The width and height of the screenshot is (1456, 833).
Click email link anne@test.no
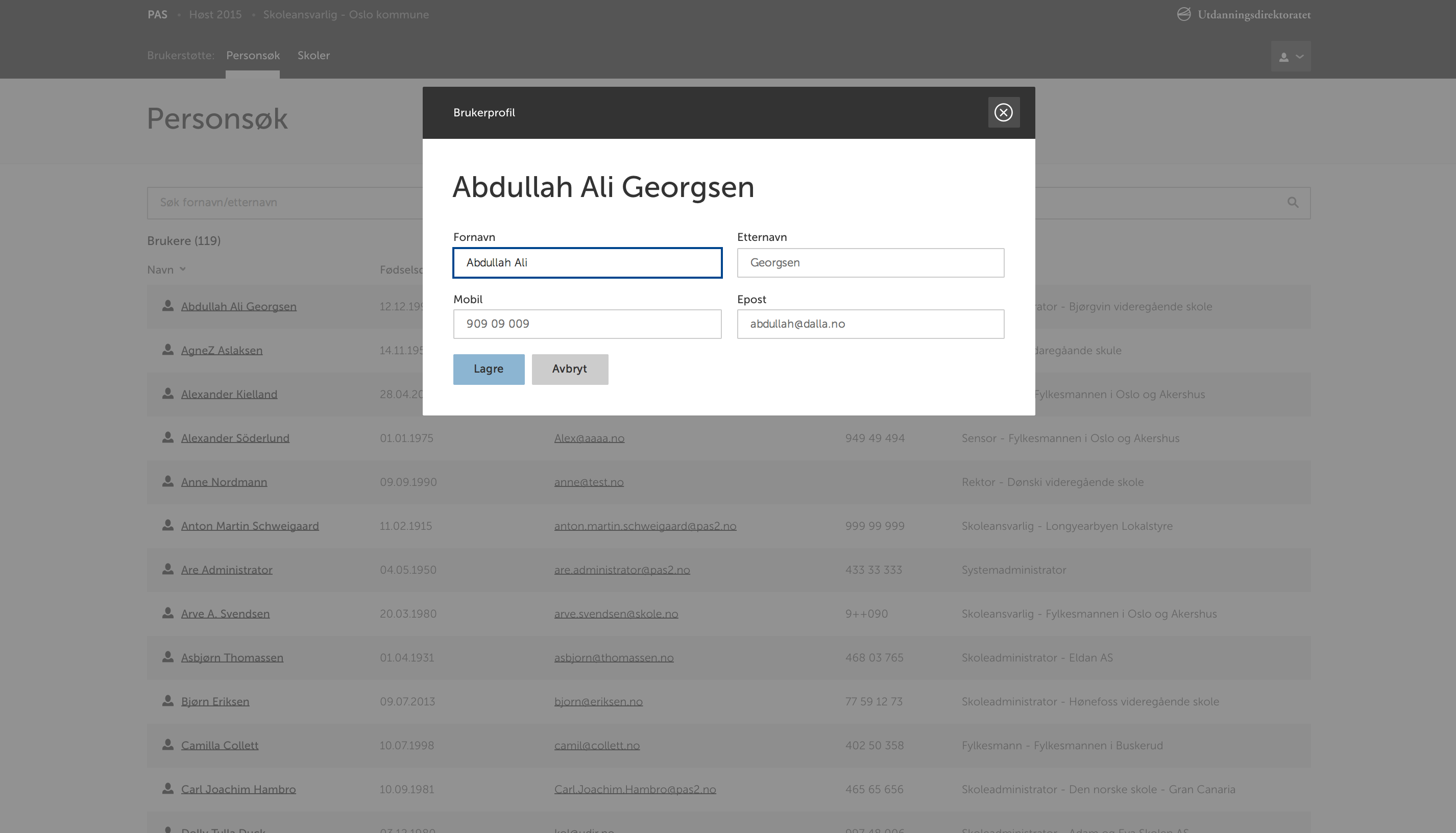(589, 482)
